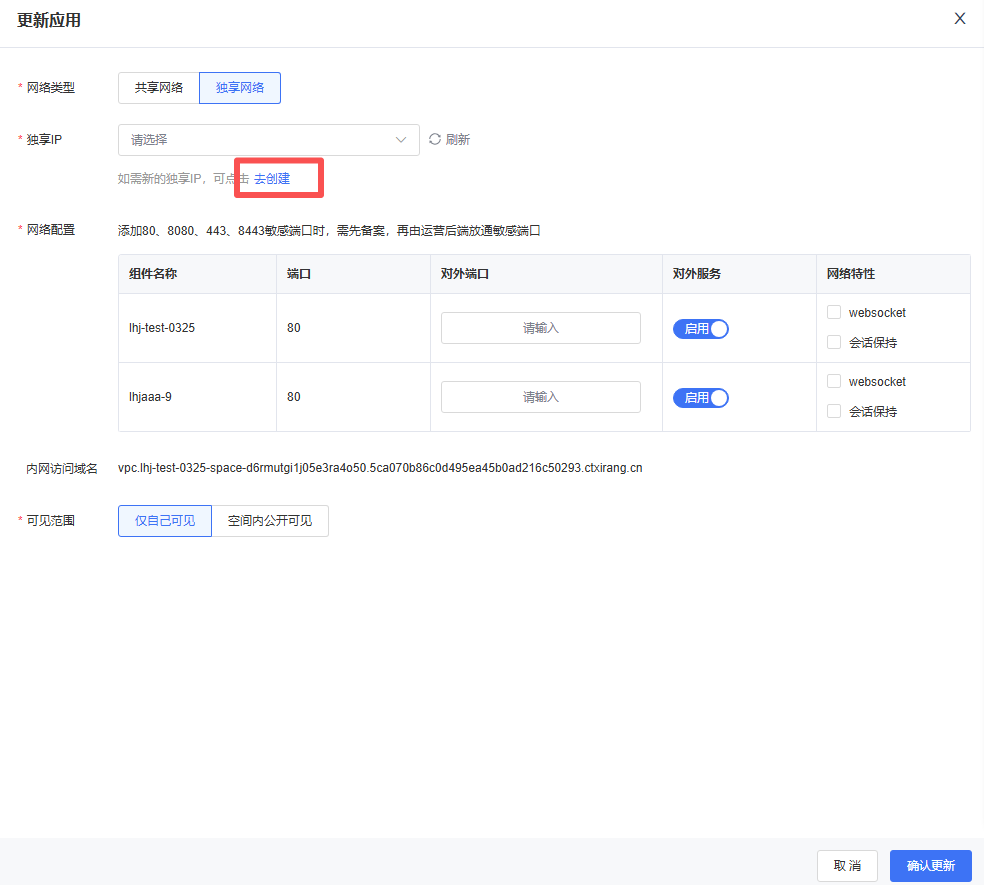Focus the 对外端口 input for lhj-test-0325
Viewport: 984px width, 885px height.
tap(540, 328)
